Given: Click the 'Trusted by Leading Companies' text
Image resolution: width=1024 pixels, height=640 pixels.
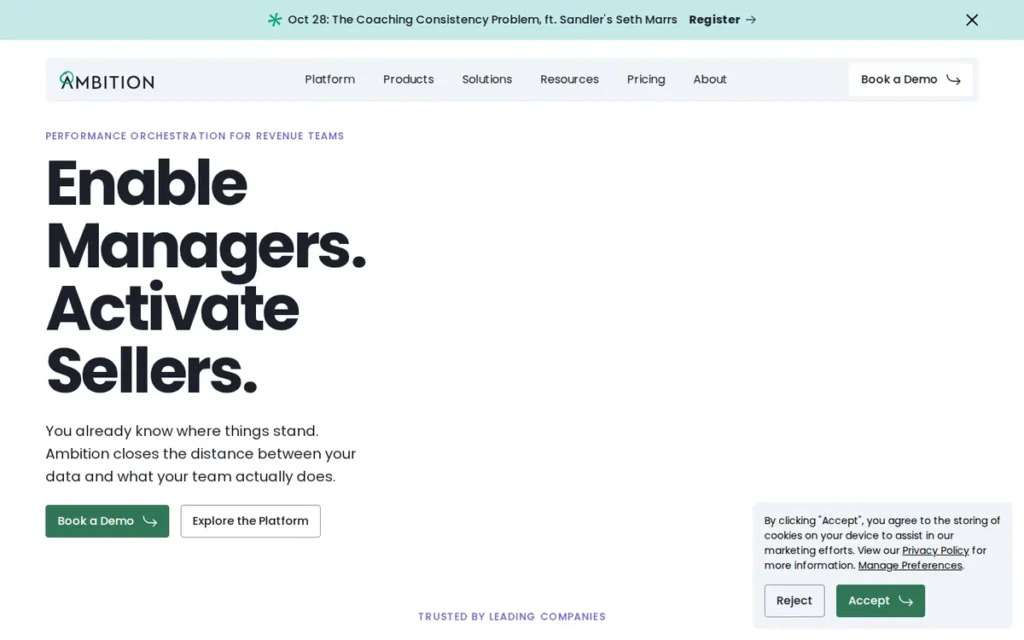Looking at the screenshot, I should [512, 616].
